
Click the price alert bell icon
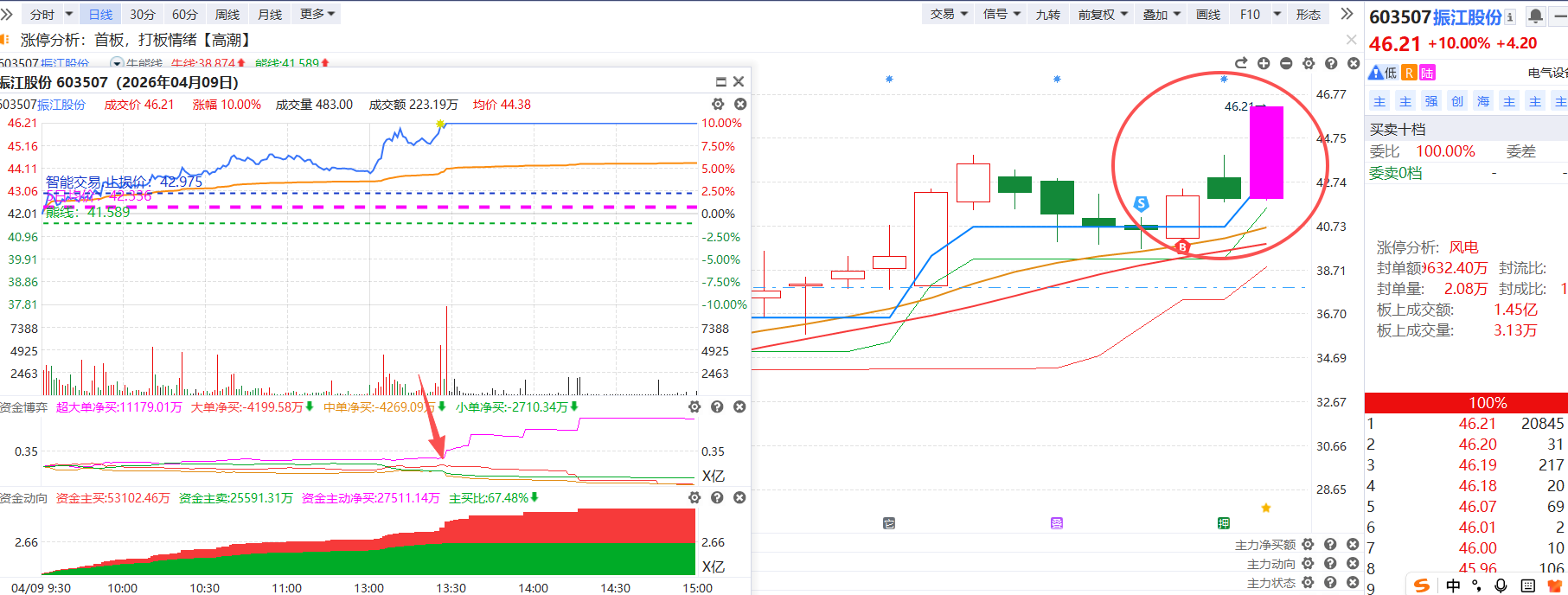(1535, 16)
